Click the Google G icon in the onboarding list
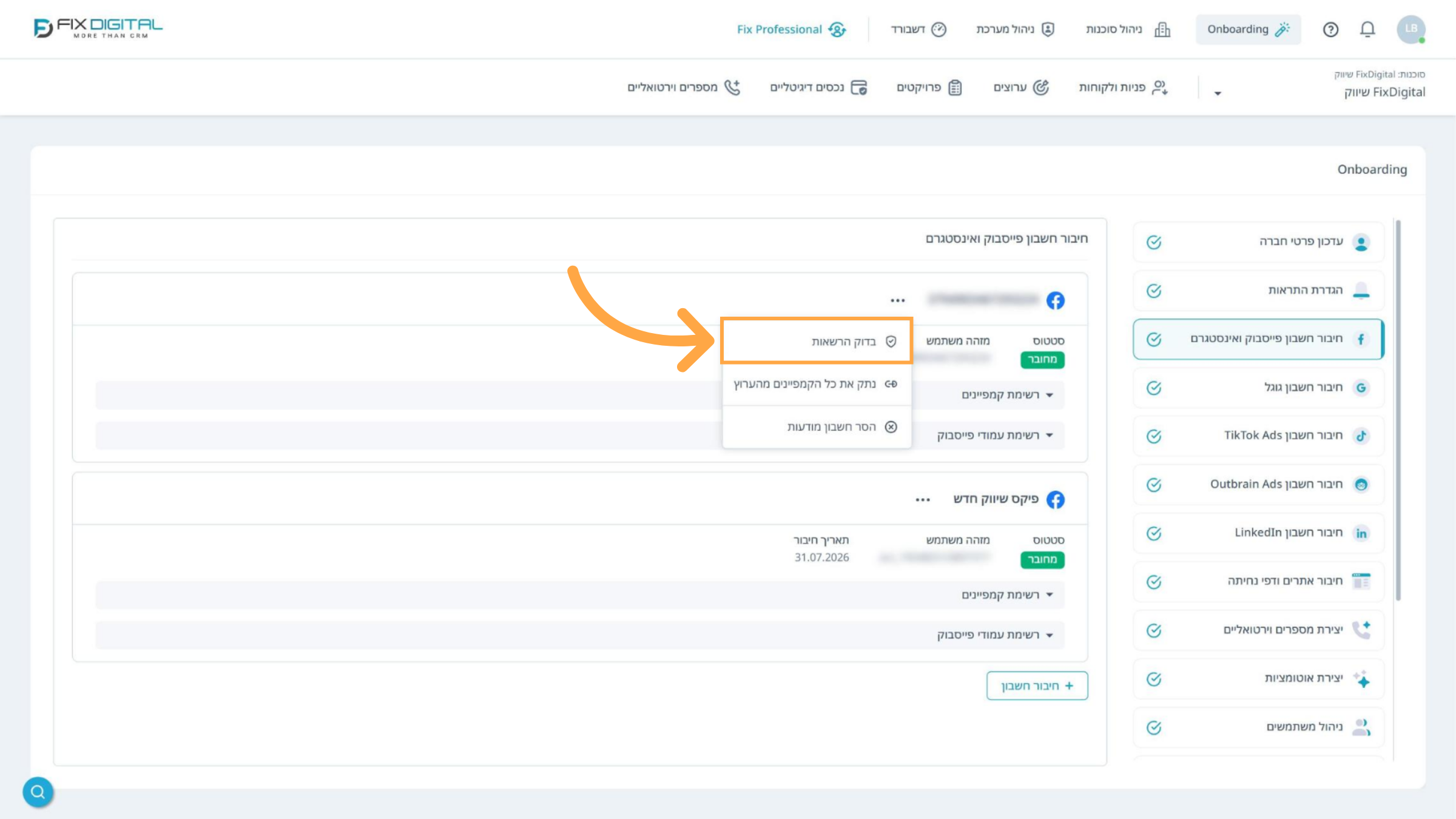This screenshot has height=819, width=1456. [1361, 388]
